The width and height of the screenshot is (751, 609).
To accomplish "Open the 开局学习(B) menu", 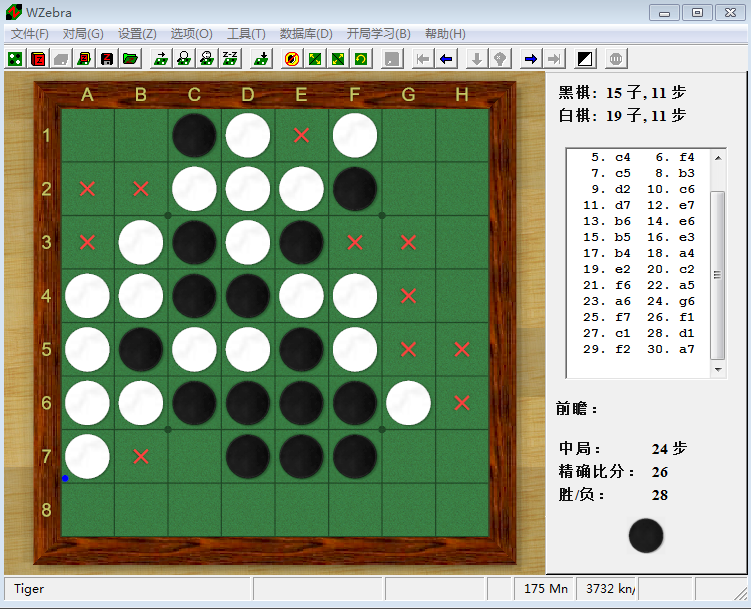I will click(378, 34).
